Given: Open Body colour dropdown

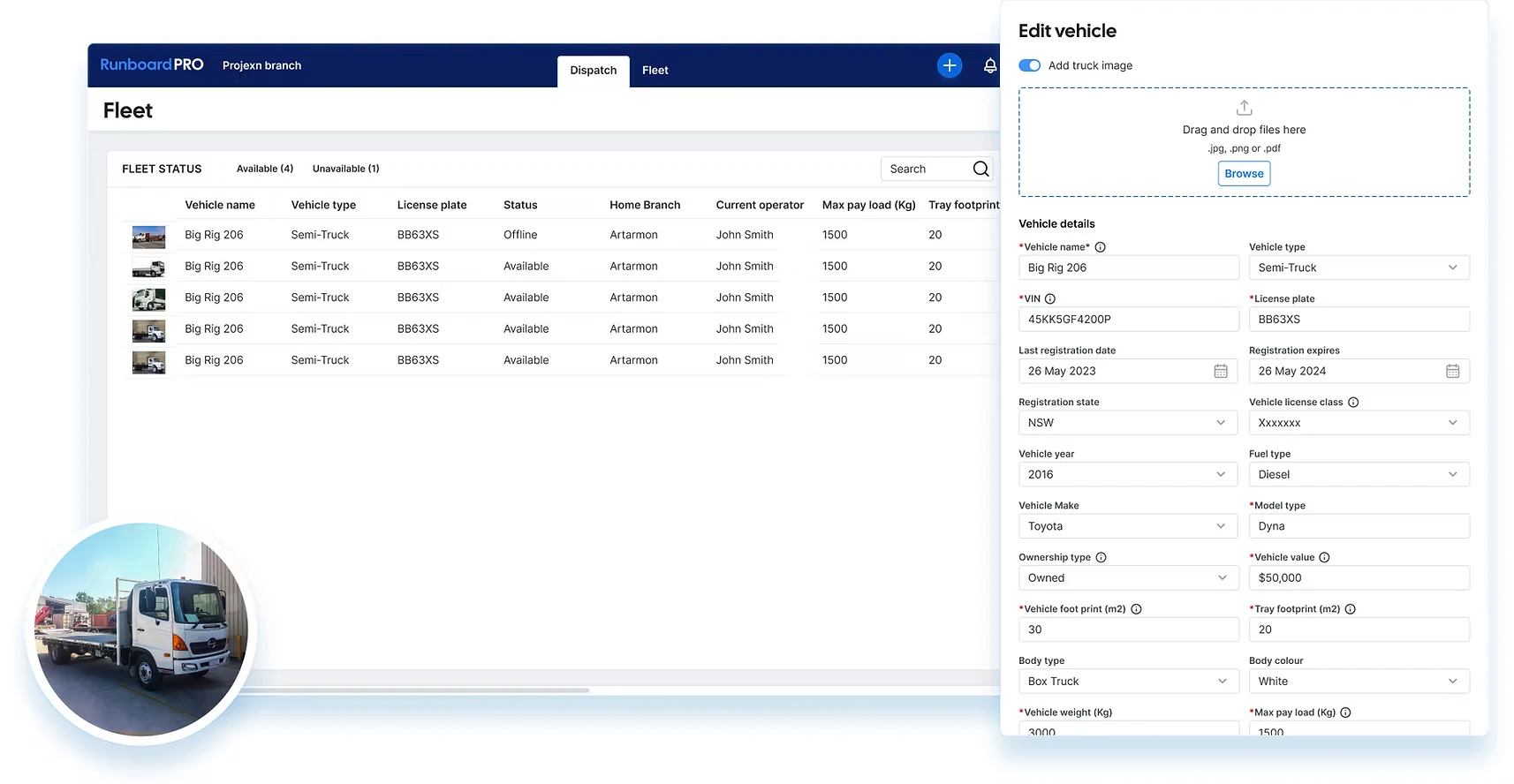Looking at the screenshot, I should (x=1359, y=682).
